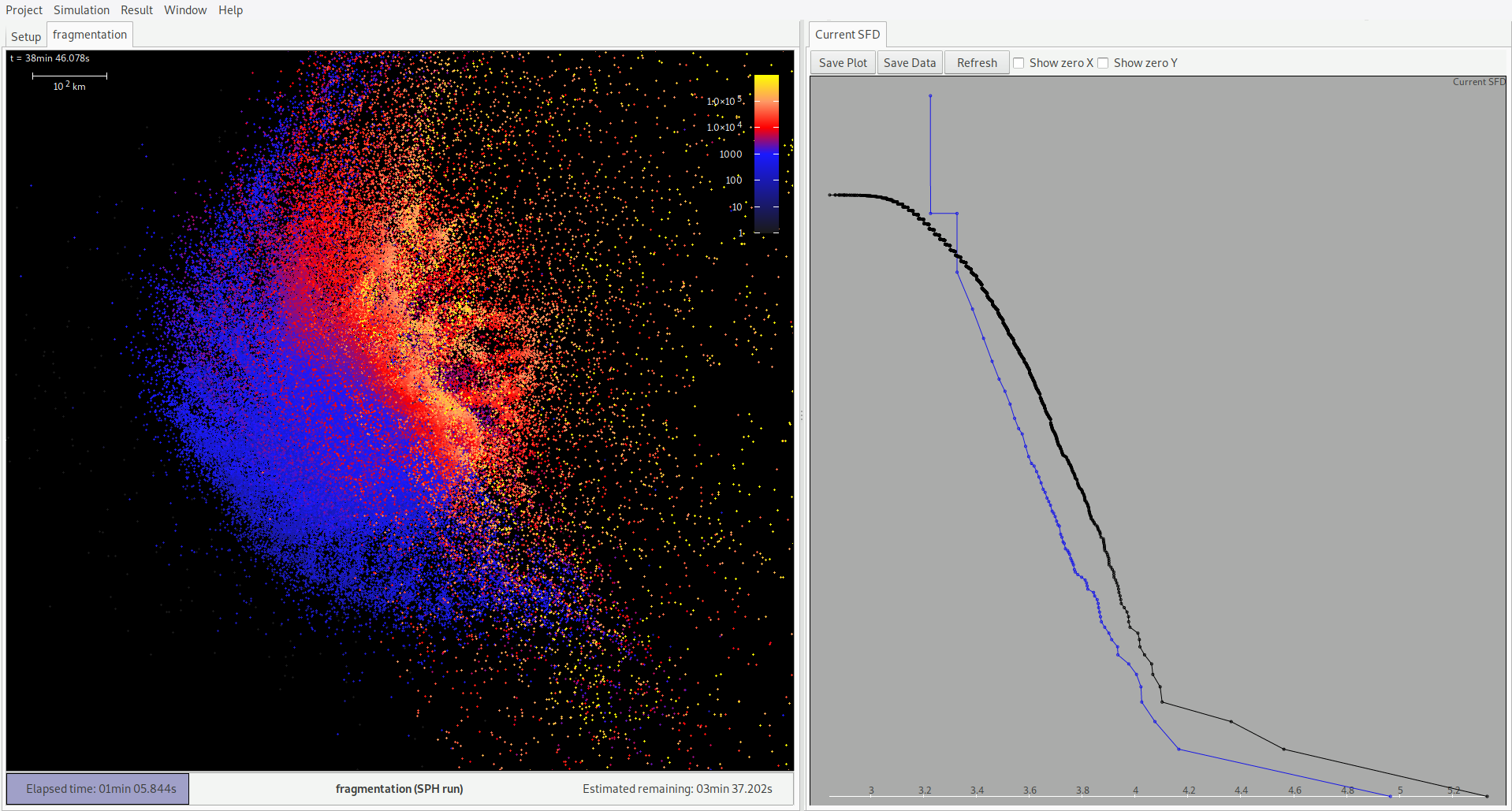Image resolution: width=1512 pixels, height=811 pixels.
Task: Click the vertical splitter handle between panels
Action: click(802, 415)
